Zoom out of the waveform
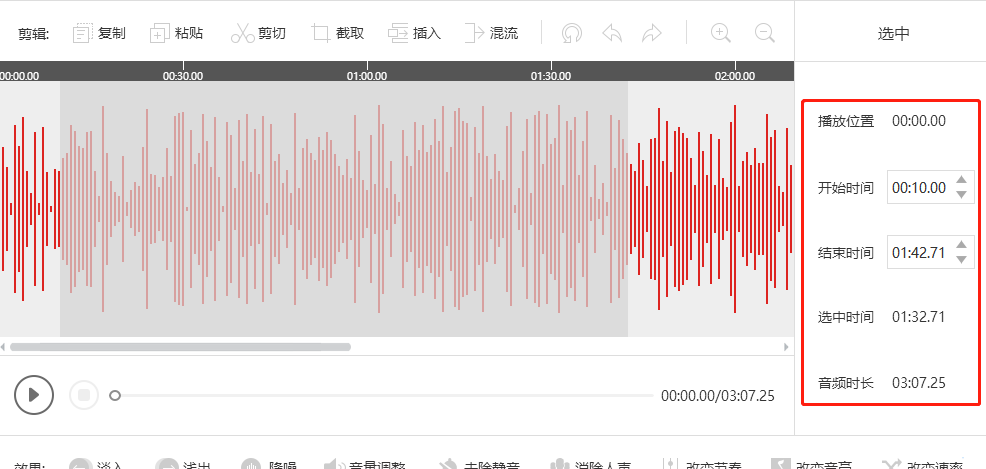The image size is (986, 469). click(x=765, y=33)
